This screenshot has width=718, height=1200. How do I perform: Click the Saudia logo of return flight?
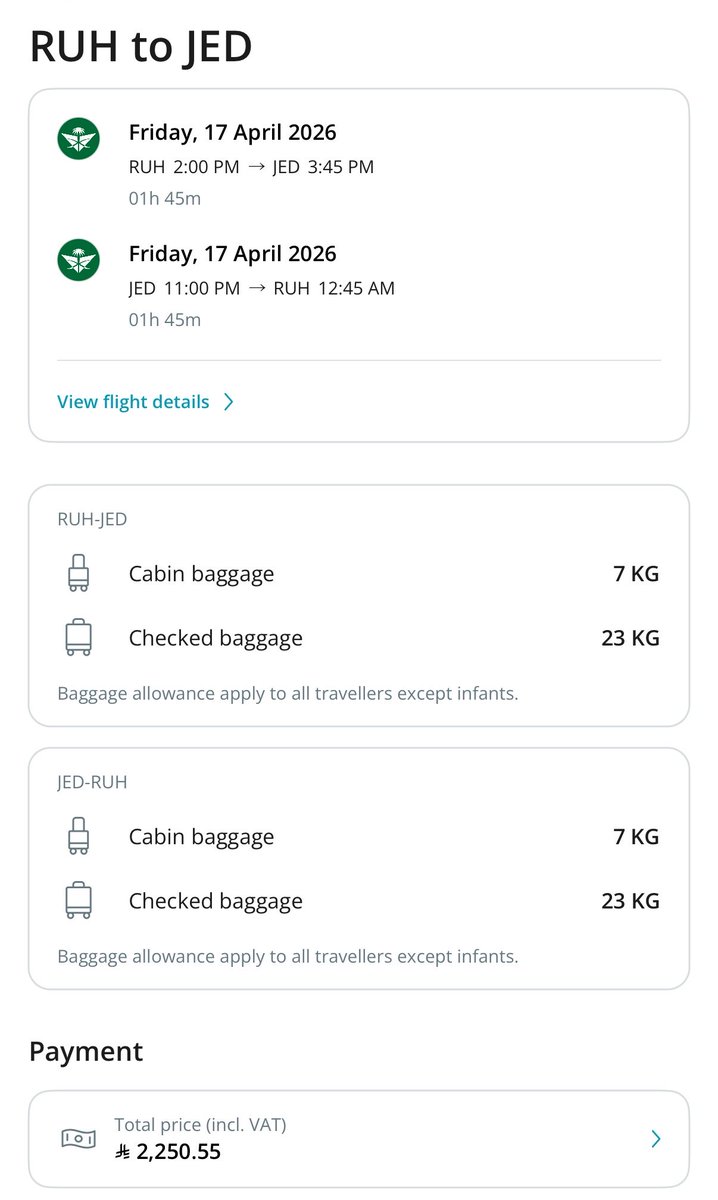78,261
